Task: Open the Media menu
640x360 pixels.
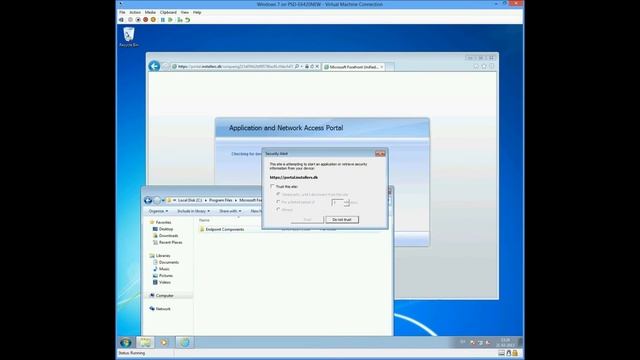Action: click(x=150, y=13)
